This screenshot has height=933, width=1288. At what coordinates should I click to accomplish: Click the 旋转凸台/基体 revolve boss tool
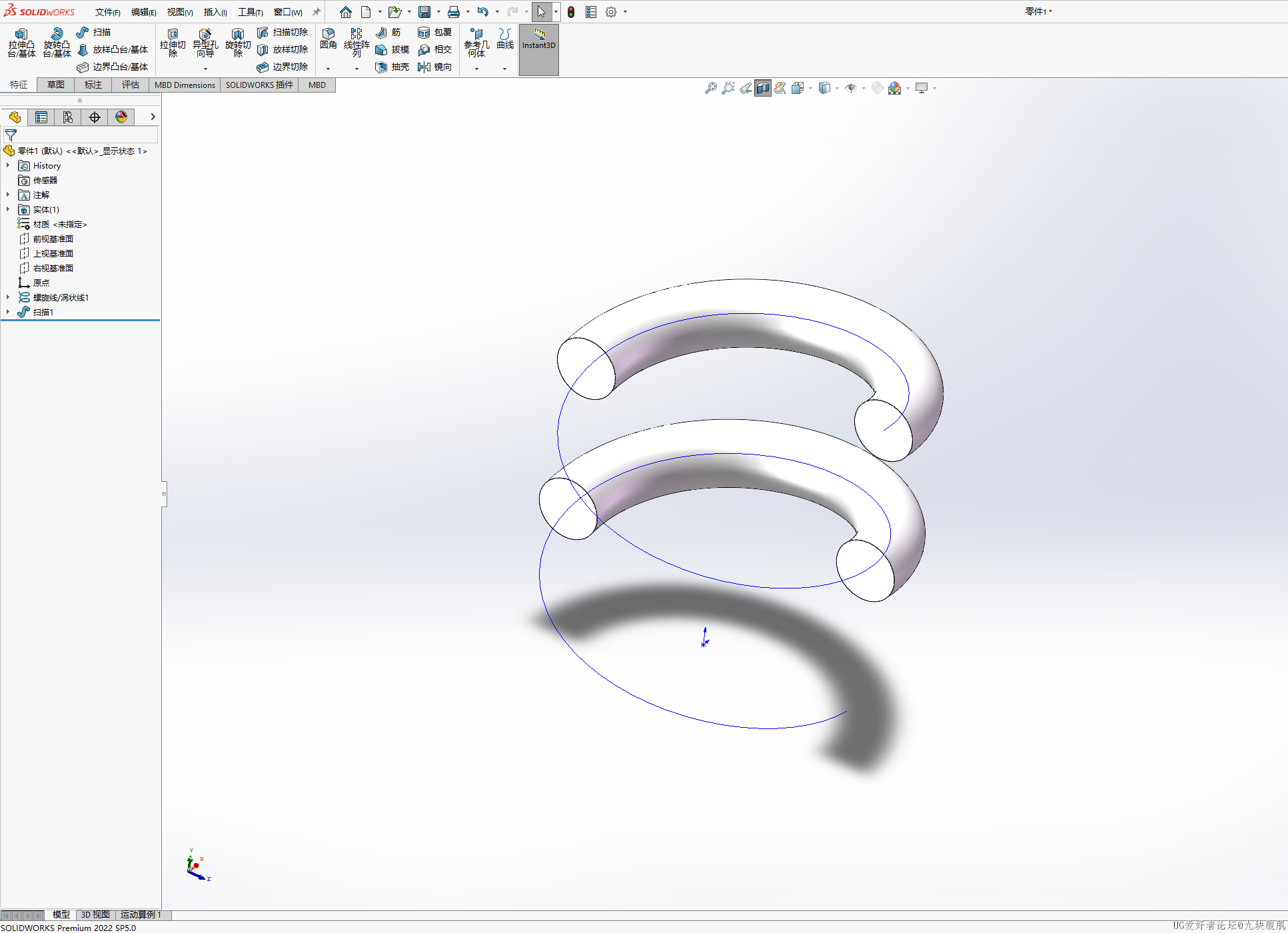[x=57, y=43]
